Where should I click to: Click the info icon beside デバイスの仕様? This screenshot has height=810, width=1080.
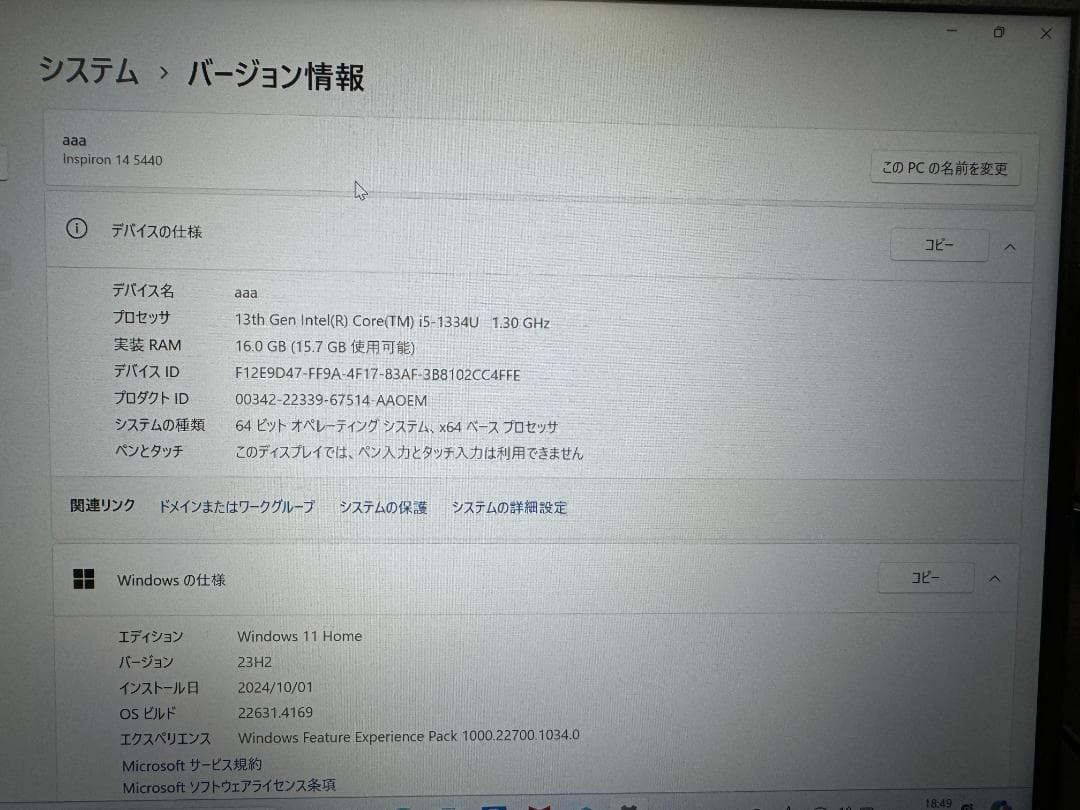coord(76,229)
